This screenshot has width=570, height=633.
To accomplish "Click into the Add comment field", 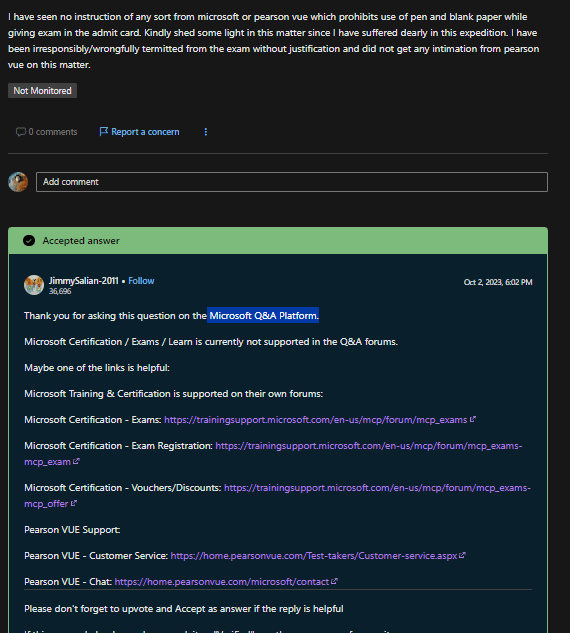I will (x=292, y=182).
